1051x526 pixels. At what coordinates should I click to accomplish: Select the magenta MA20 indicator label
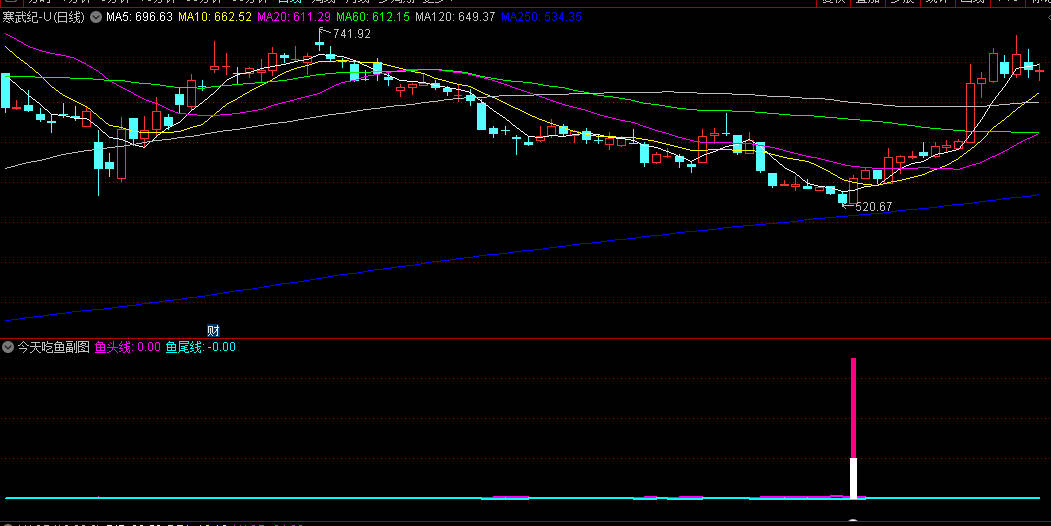click(x=294, y=17)
